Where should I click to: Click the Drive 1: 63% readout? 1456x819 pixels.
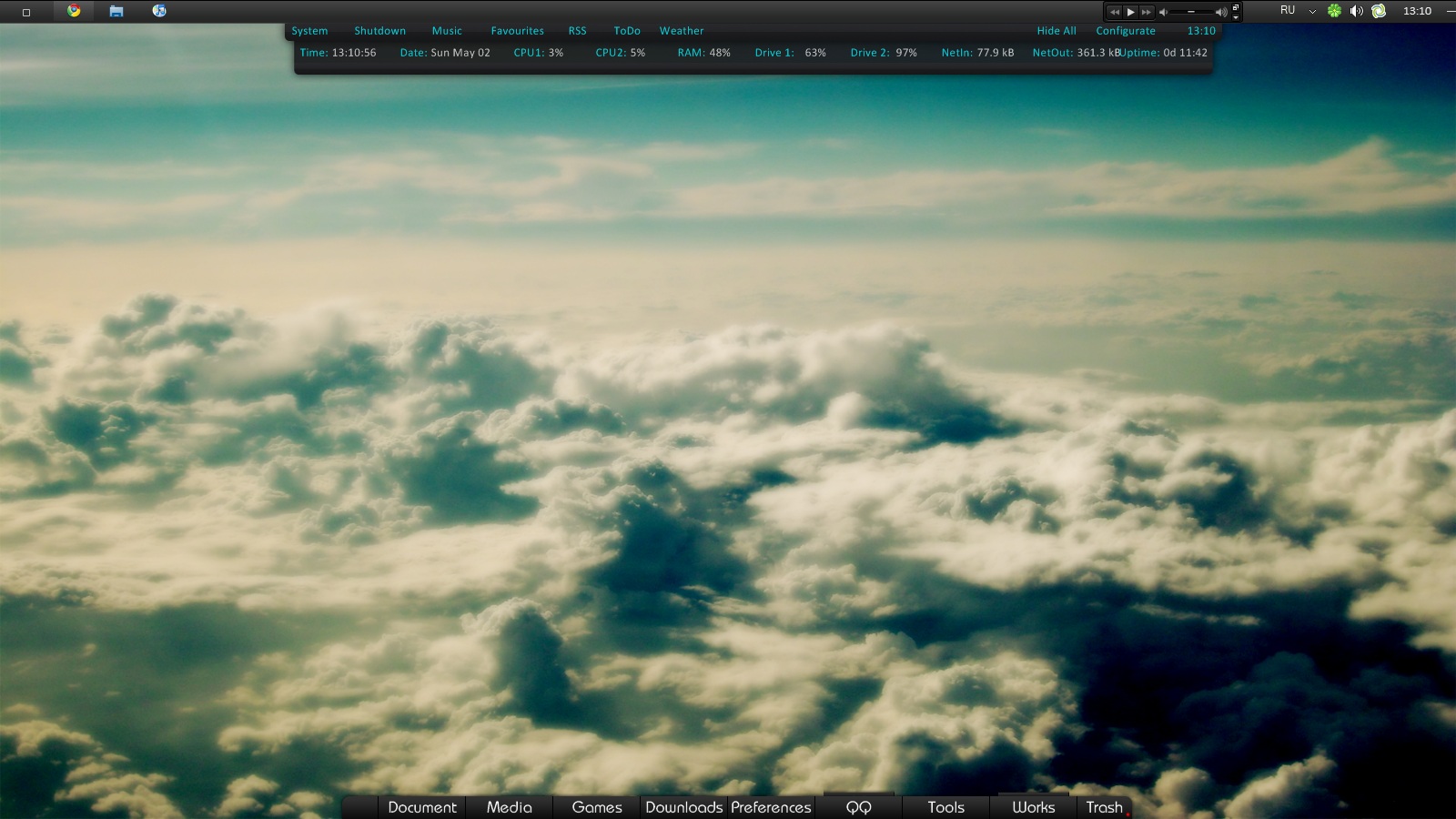tap(791, 53)
